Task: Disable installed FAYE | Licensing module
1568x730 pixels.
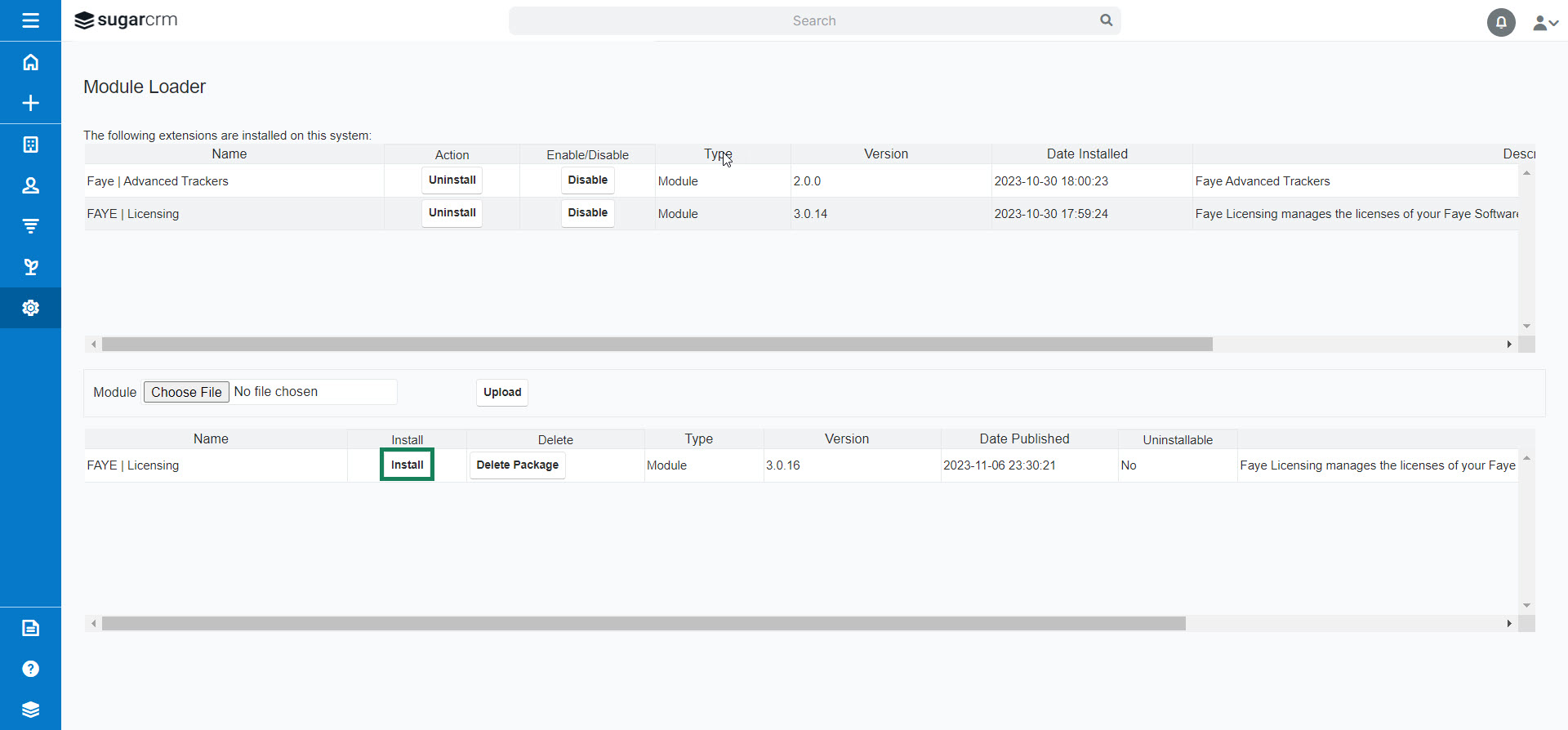Action: tap(587, 213)
